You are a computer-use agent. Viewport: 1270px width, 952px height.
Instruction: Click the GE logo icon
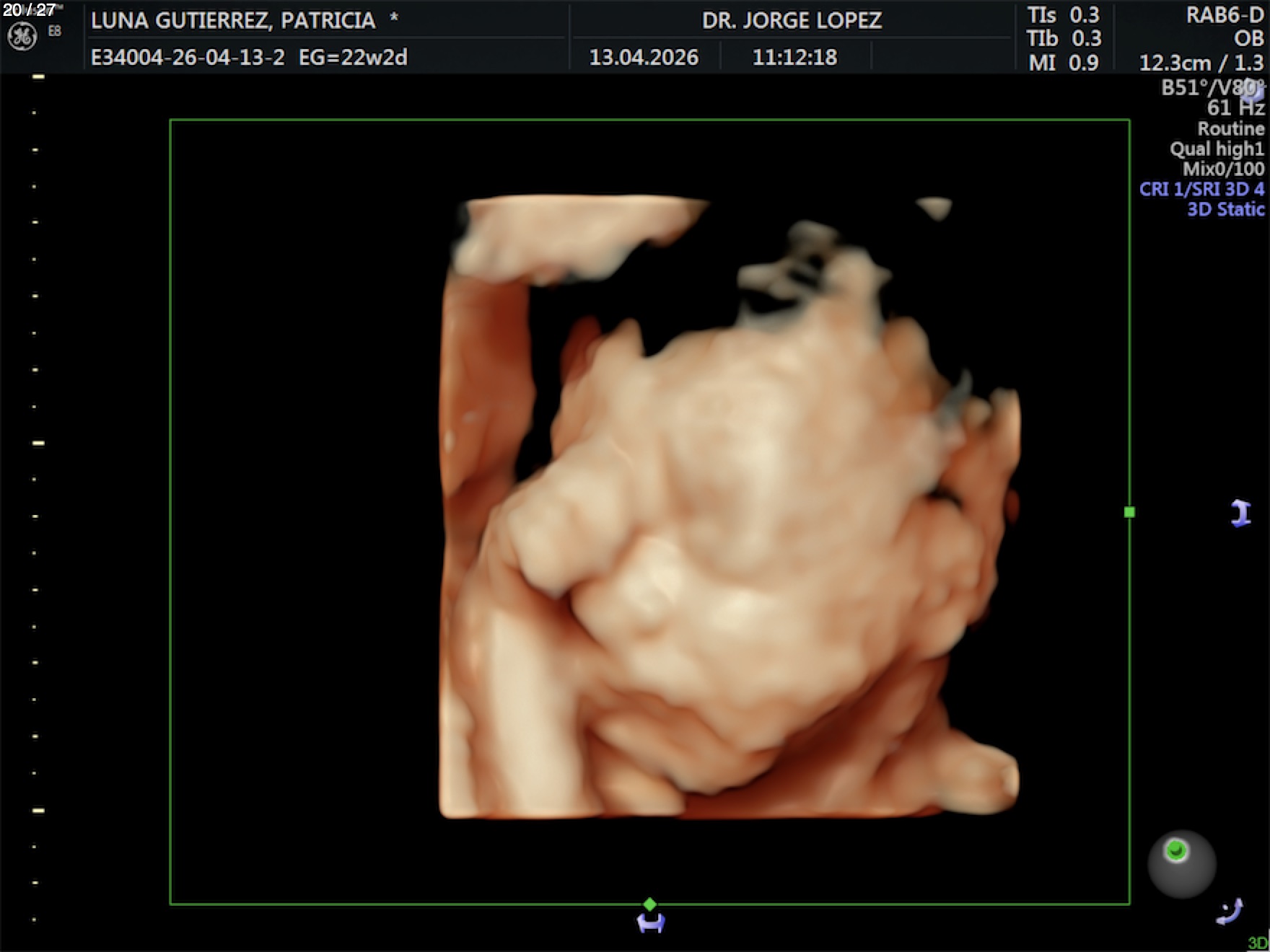pyautogui.click(x=22, y=36)
